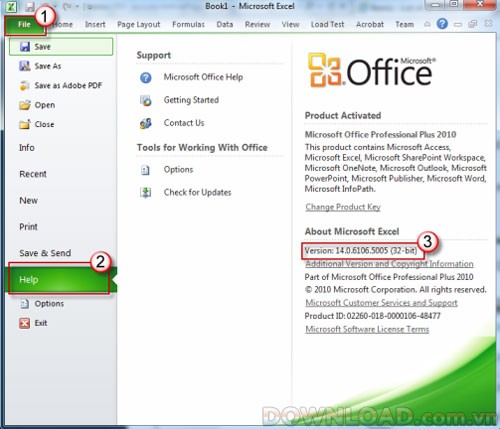Click the Save As icon
This screenshot has height=429, width=500.
pos(25,66)
